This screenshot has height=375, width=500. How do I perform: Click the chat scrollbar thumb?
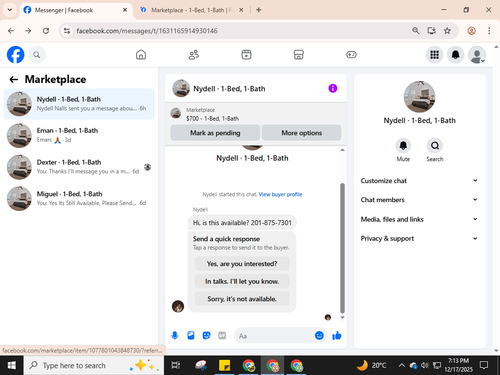tap(342, 248)
